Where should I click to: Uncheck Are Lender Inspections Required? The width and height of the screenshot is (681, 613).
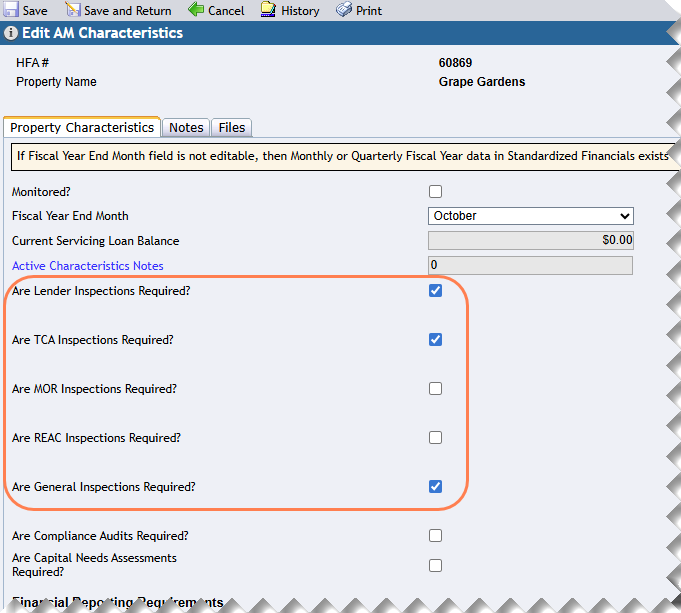click(x=435, y=291)
